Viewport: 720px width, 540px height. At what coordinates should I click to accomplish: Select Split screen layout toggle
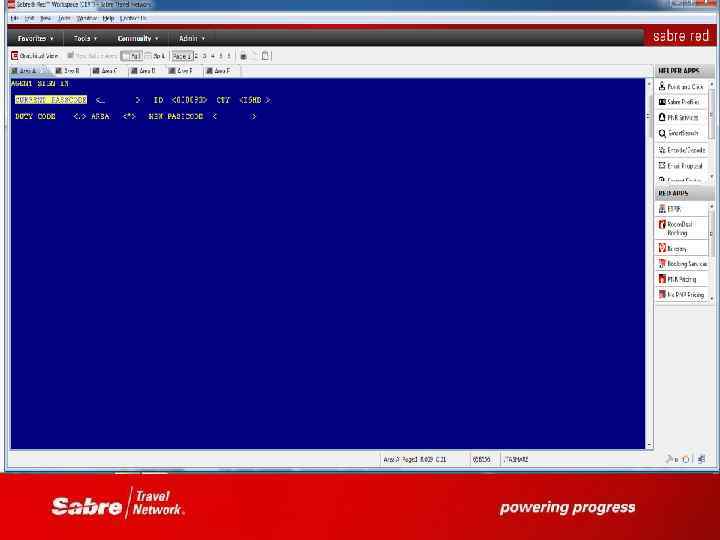point(155,56)
